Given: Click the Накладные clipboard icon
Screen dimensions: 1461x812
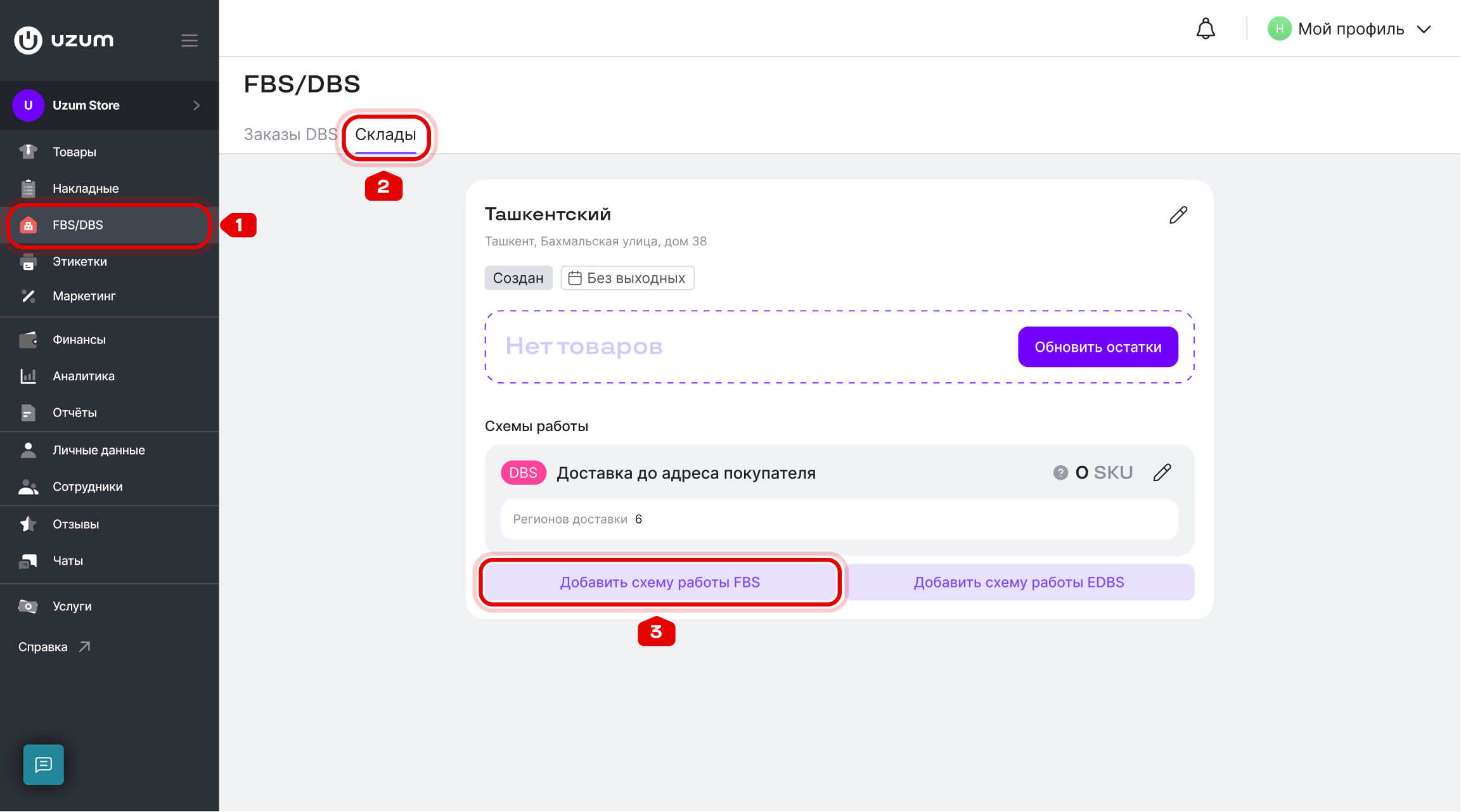Looking at the screenshot, I should pyautogui.click(x=28, y=188).
